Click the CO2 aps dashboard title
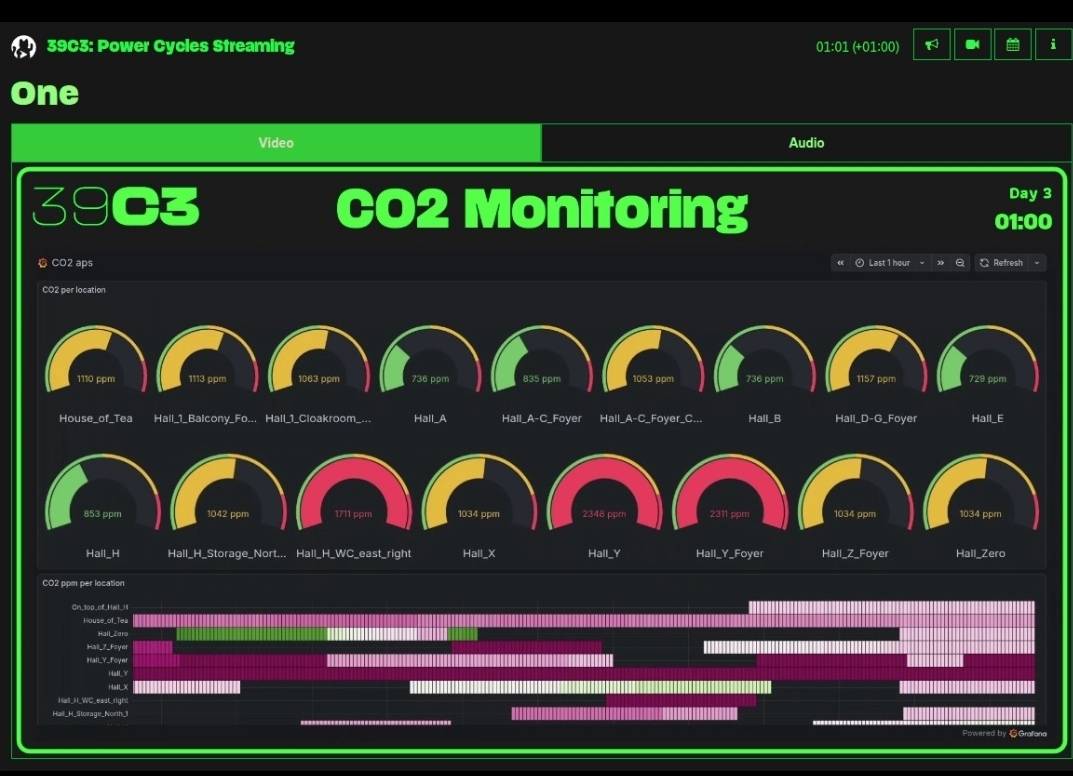The height and width of the screenshot is (776, 1073). tap(71, 263)
